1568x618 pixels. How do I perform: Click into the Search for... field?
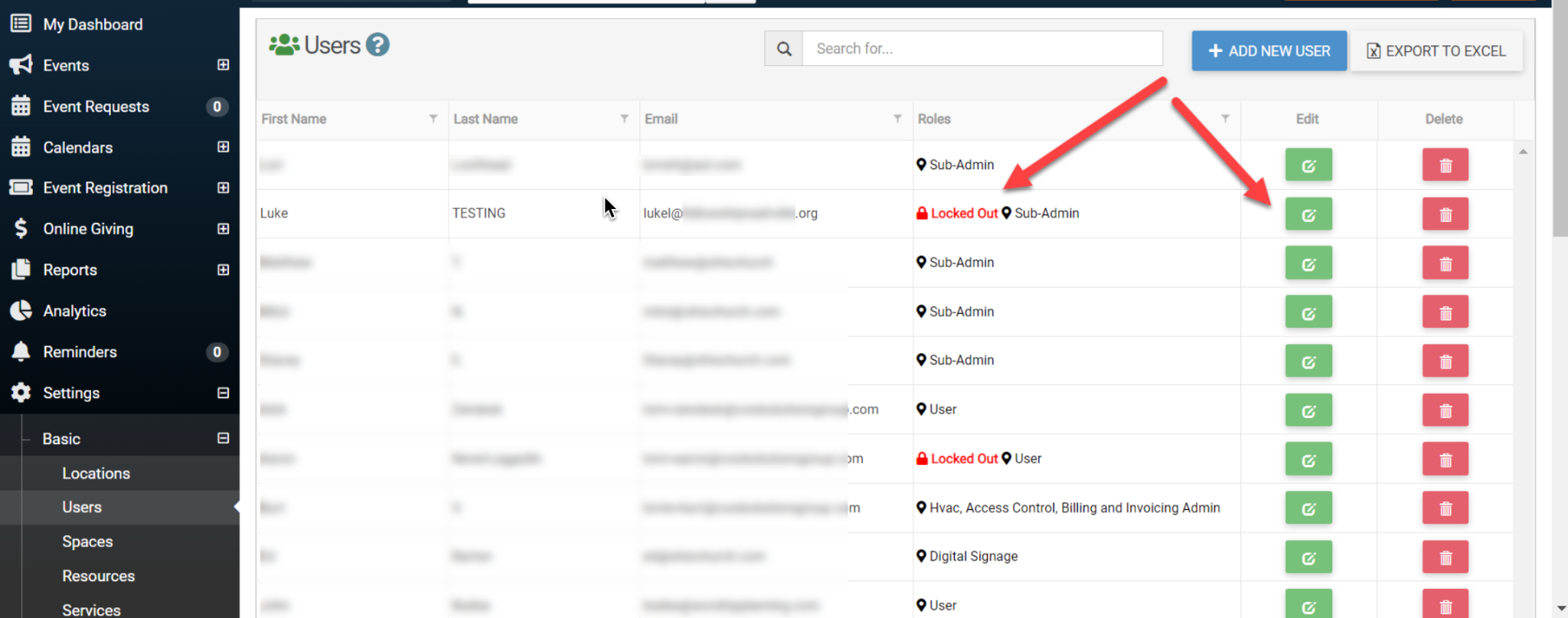point(982,49)
